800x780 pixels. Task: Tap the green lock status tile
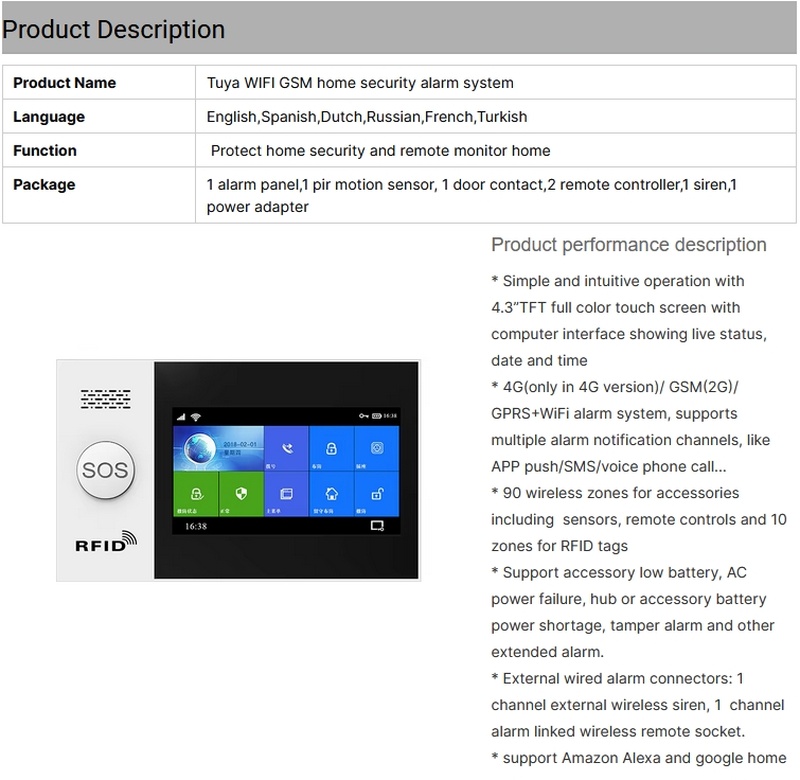point(197,493)
